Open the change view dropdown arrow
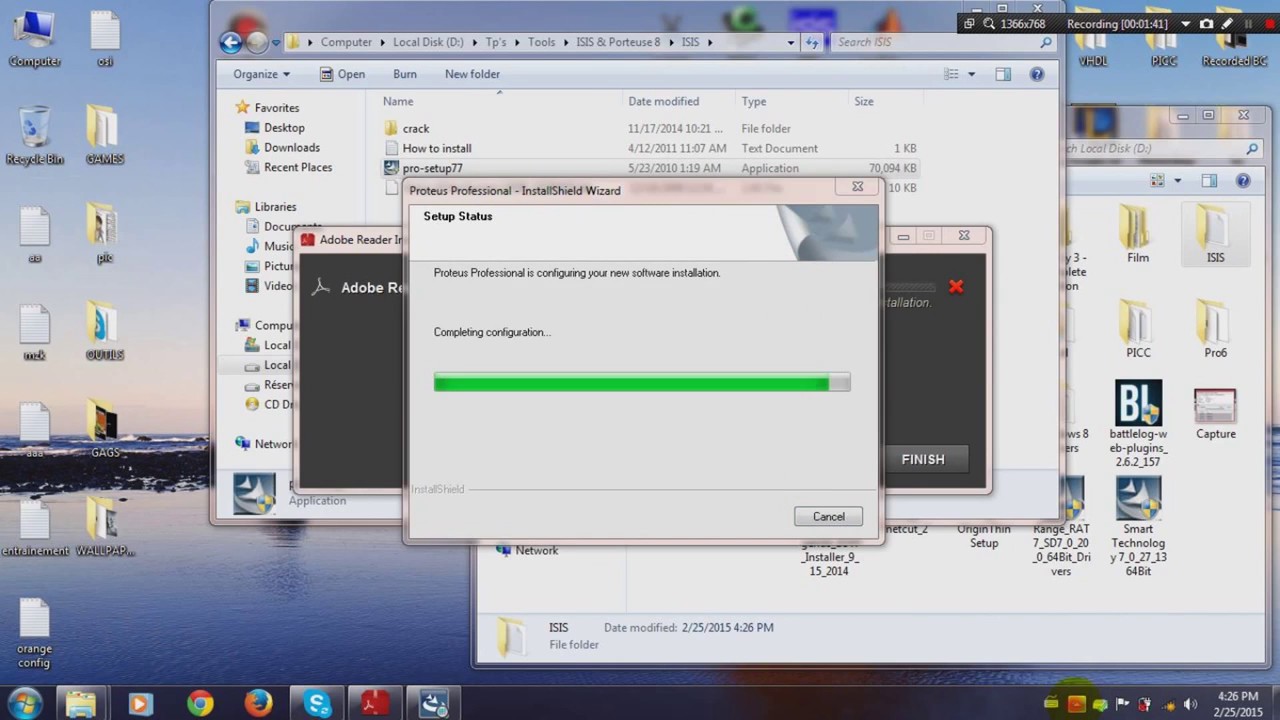This screenshot has height=720, width=1280. (x=971, y=74)
